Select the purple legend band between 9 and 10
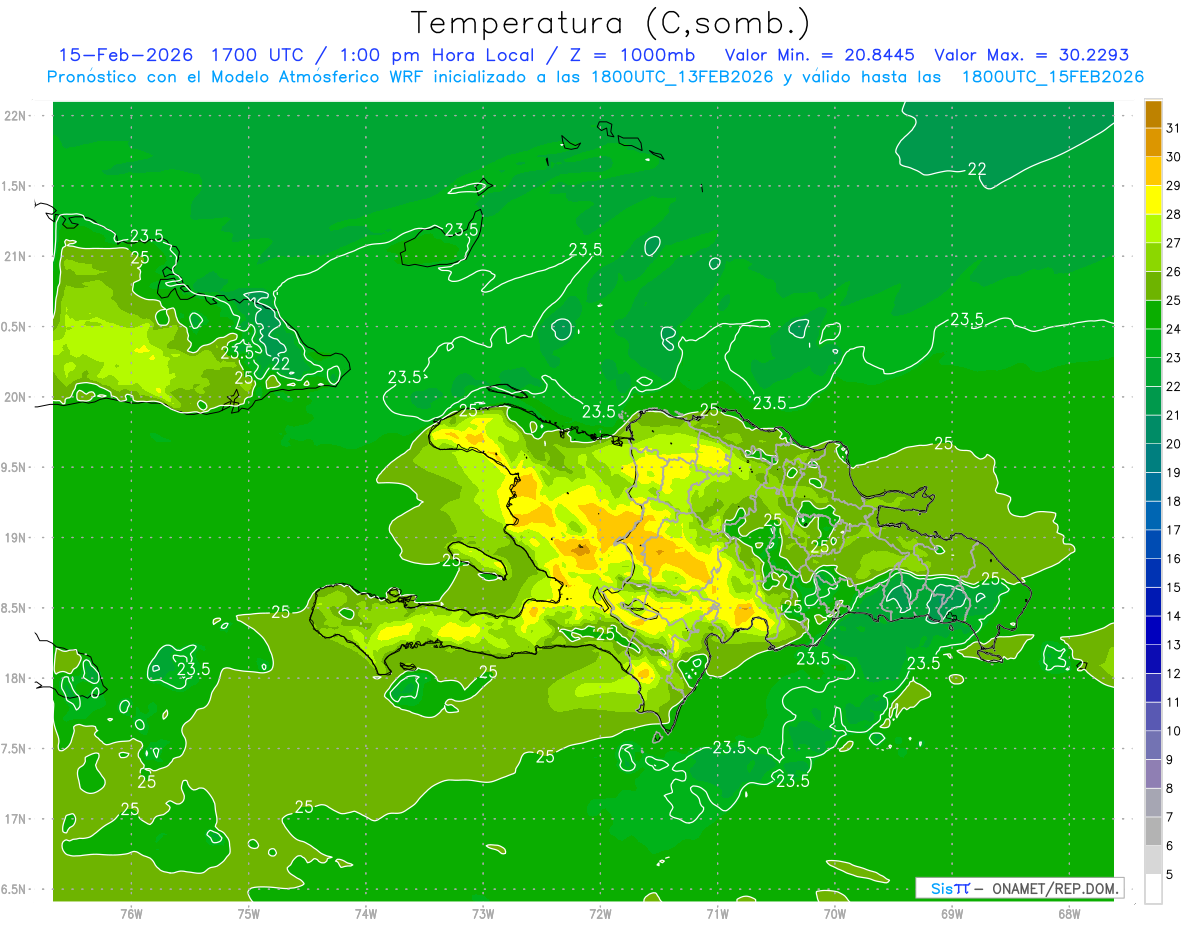The image size is (1200, 927). (x=1153, y=746)
